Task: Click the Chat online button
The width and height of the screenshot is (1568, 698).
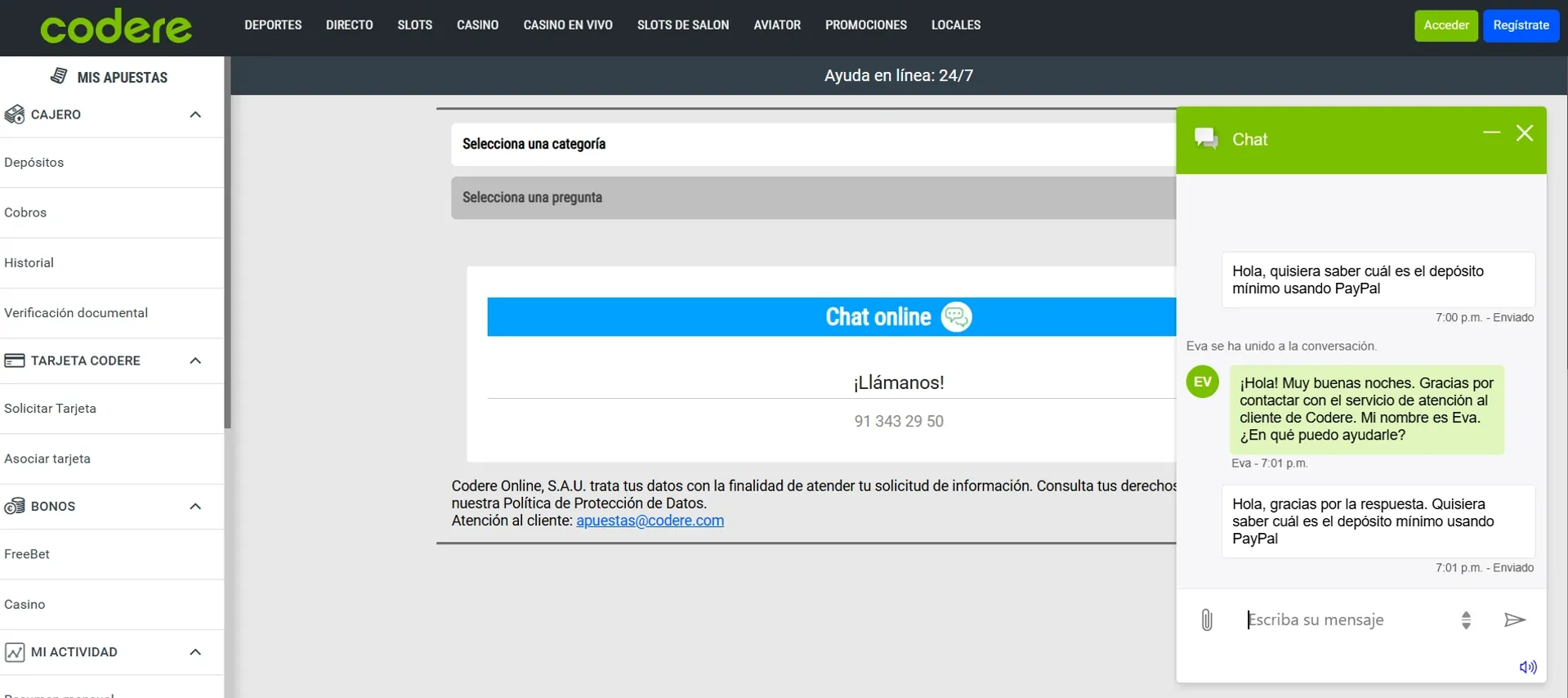Action: tap(832, 317)
